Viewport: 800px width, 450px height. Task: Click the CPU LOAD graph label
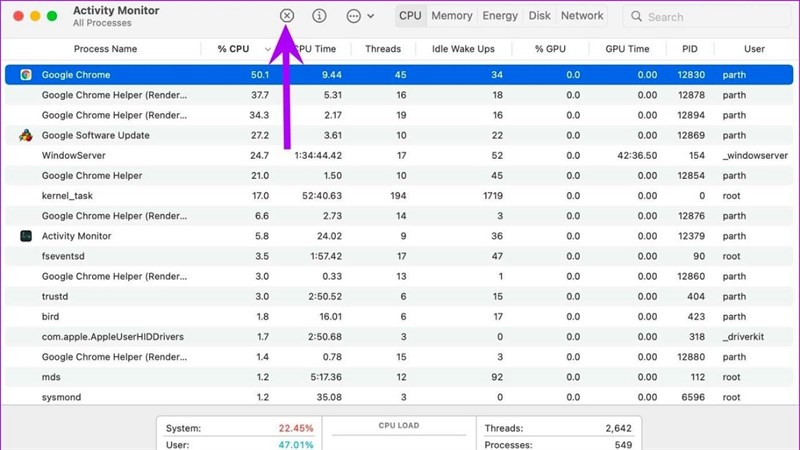pos(399,426)
